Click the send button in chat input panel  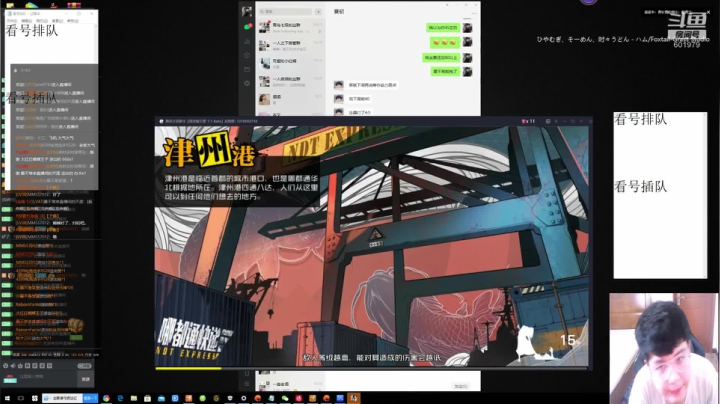pyautogui.click(x=85, y=379)
